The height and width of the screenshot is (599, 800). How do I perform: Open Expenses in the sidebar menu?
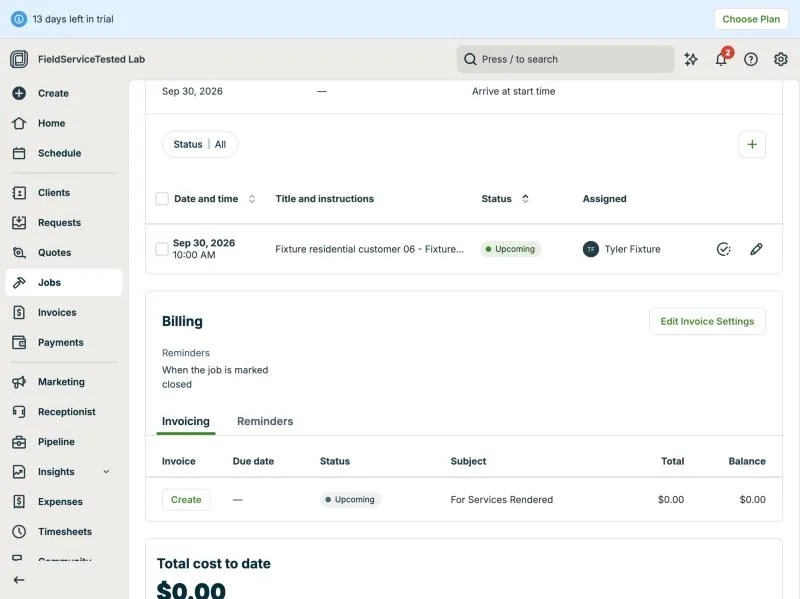(x=64, y=502)
